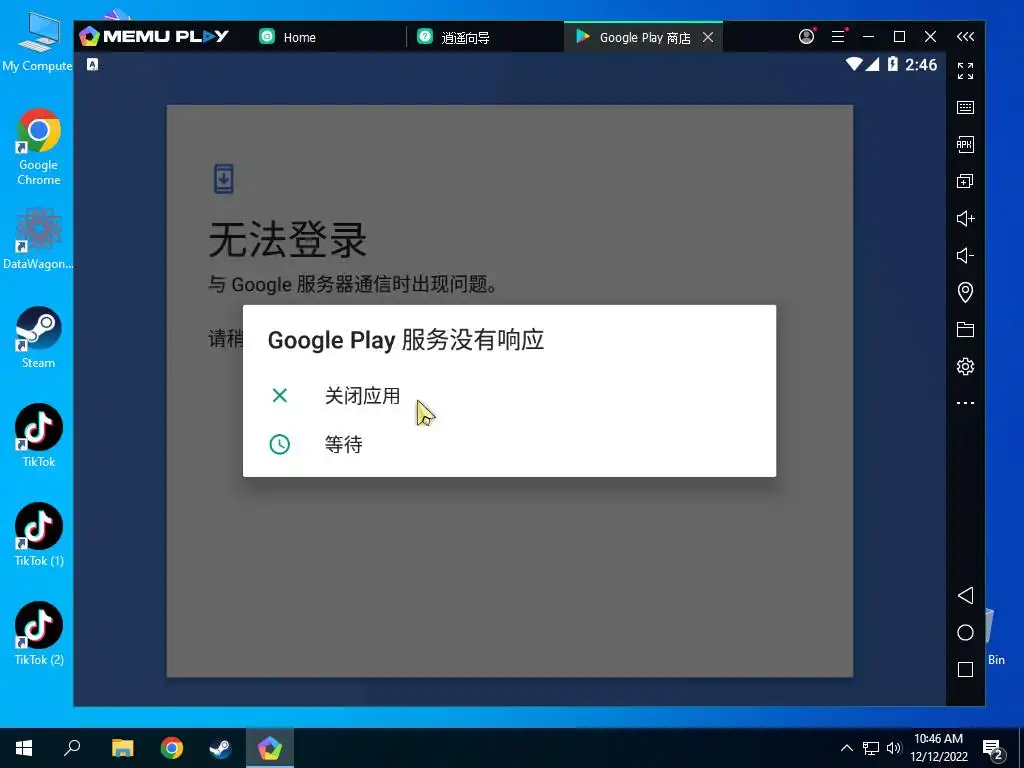Click the input method indicator in status bar

(93, 64)
